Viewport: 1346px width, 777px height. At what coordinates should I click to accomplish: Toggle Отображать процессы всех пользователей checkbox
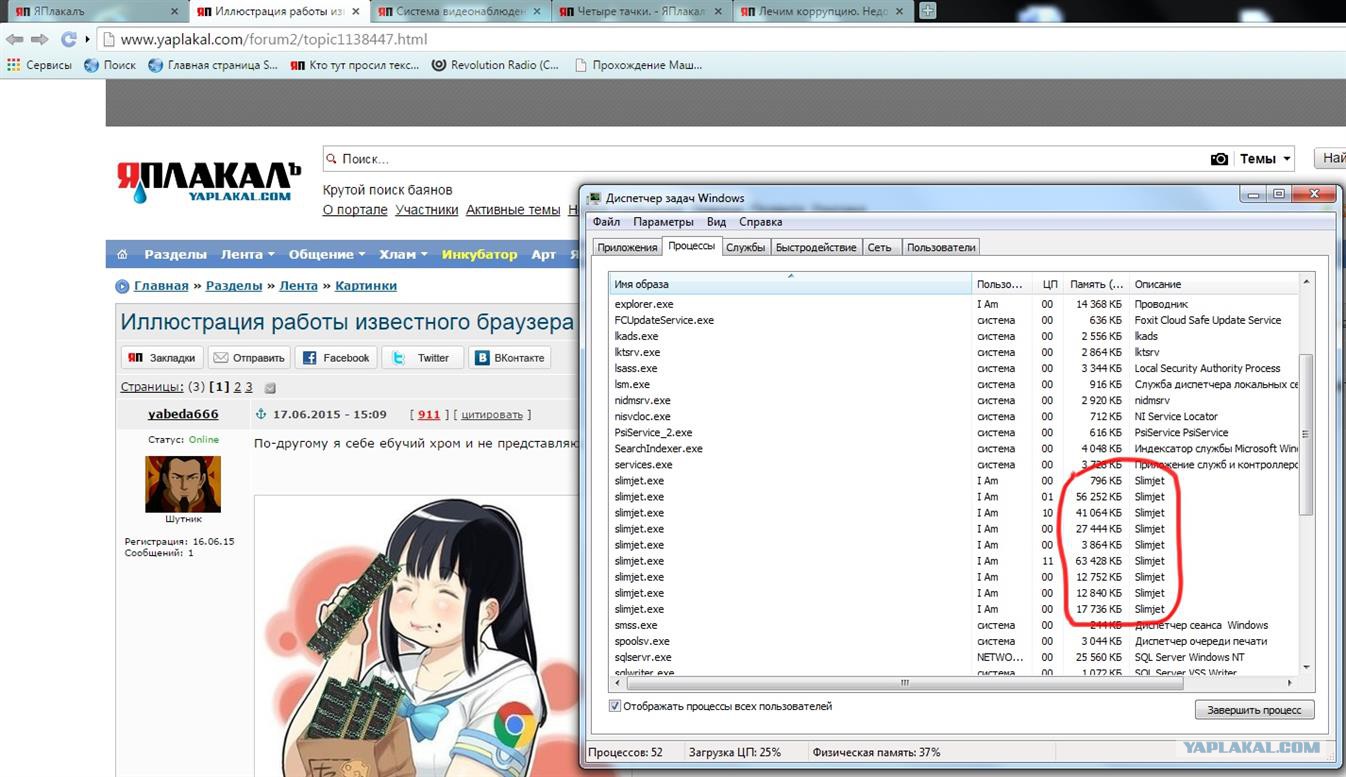[614, 706]
